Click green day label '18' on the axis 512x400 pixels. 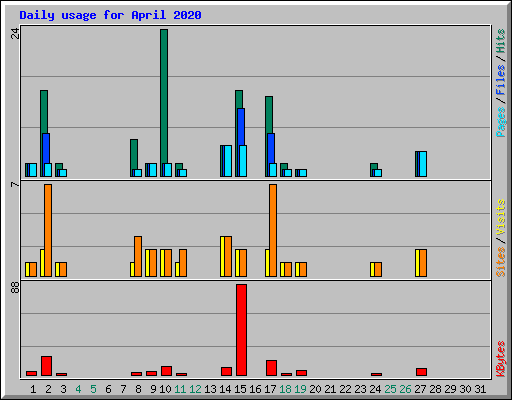[285, 389]
